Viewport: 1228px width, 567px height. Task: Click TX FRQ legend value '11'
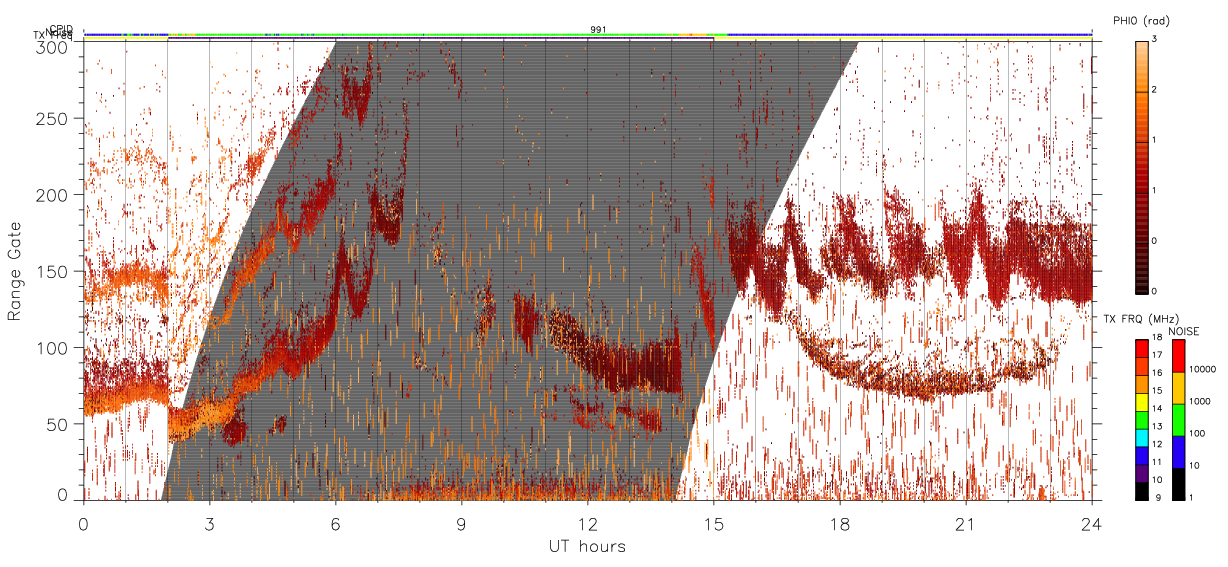pos(1158,462)
